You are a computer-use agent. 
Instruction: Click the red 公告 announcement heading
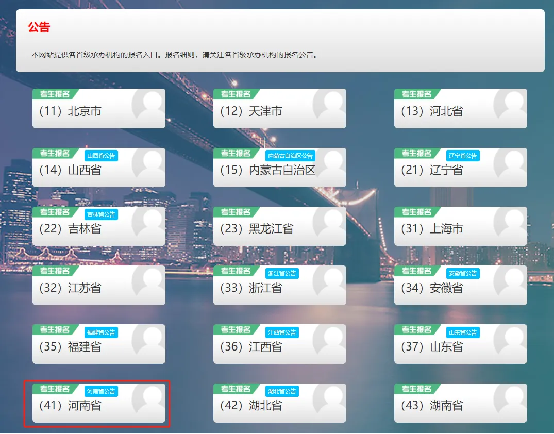39,27
